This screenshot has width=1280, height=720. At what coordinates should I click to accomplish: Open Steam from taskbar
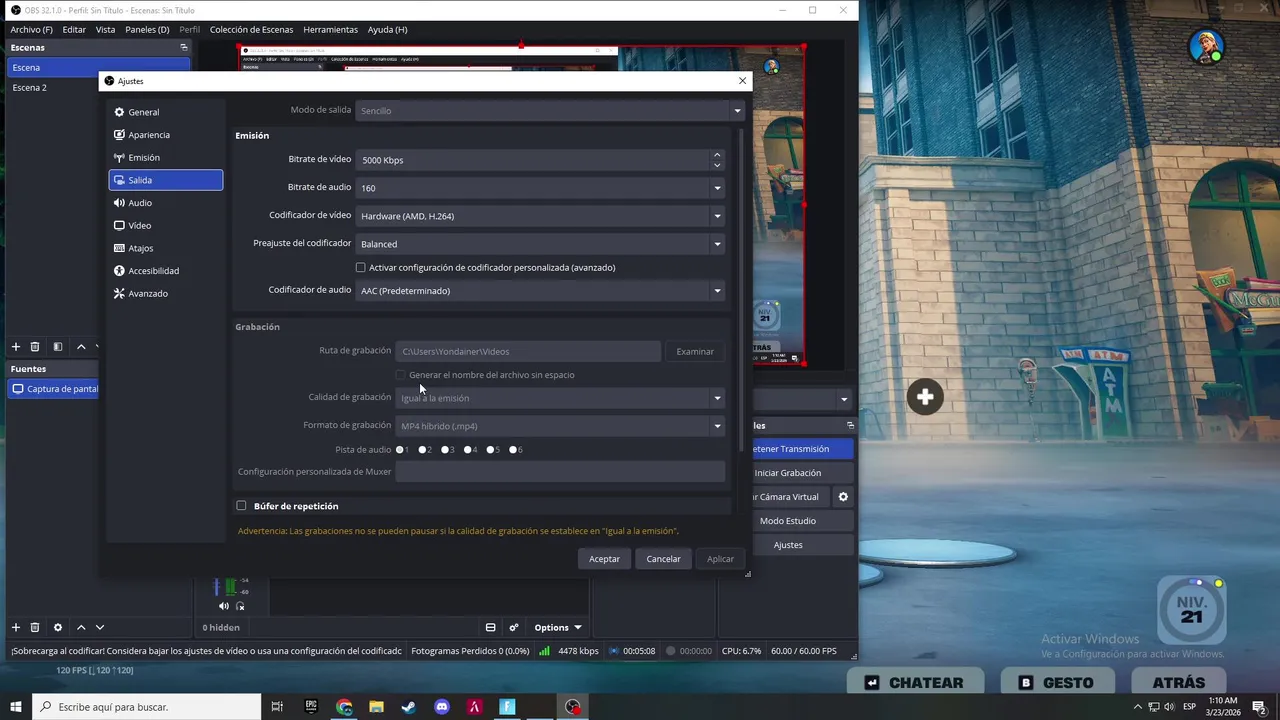point(409,707)
